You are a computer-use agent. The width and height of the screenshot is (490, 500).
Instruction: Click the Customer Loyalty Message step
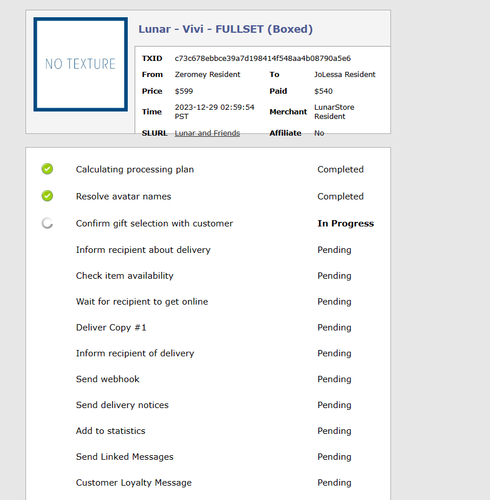tap(134, 483)
